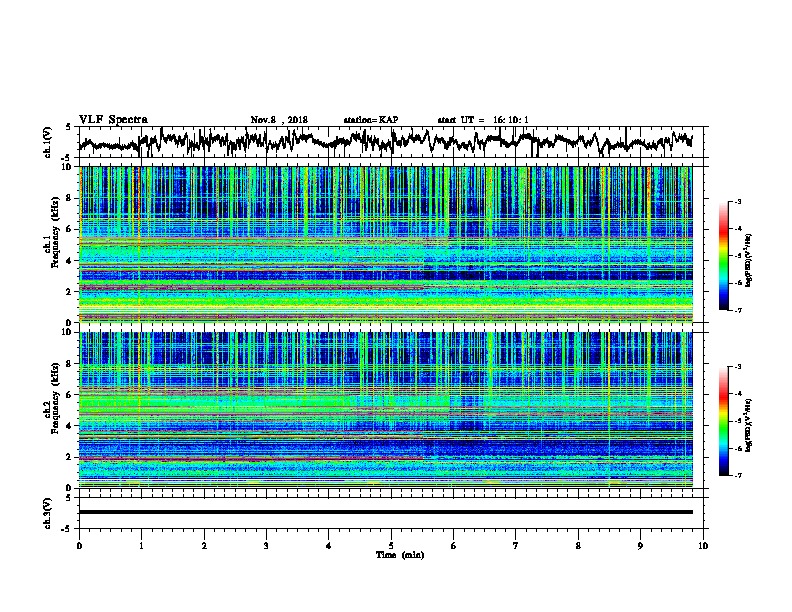Click the ch.1 voltage waveform trace
The height and width of the screenshot is (612, 792).
(x=385, y=141)
